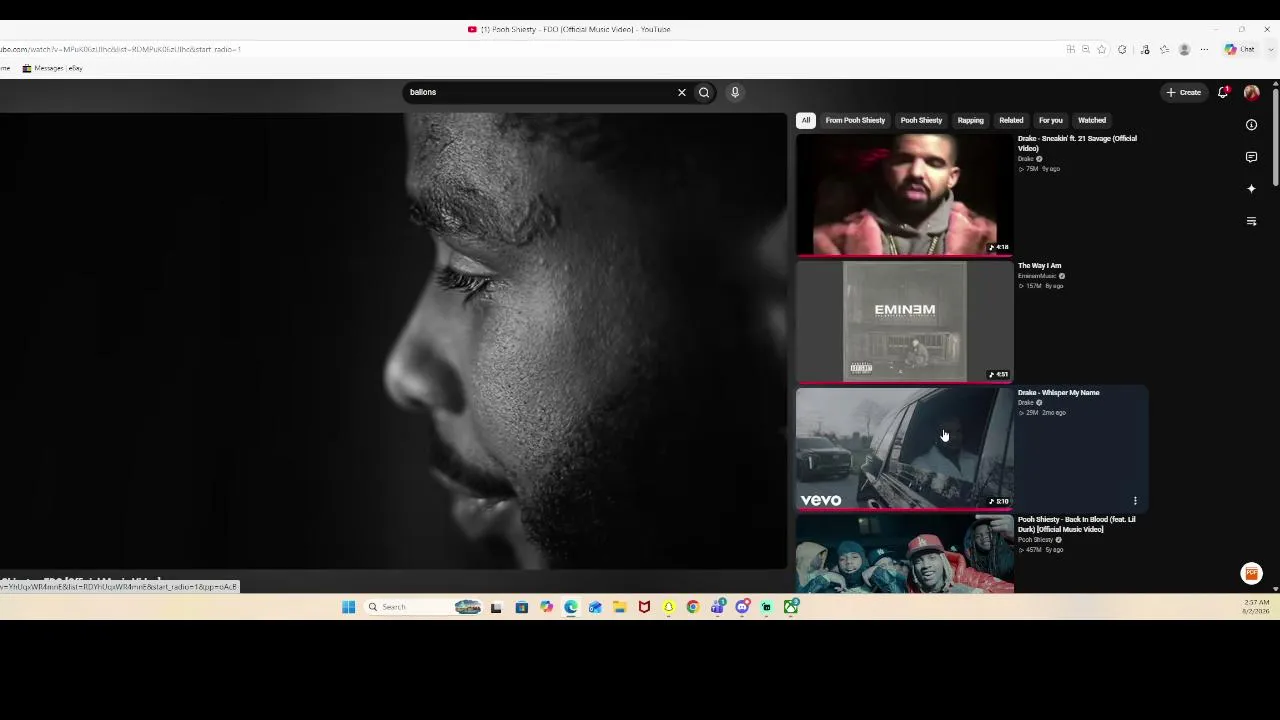Select the Pooh Shiesty filter chip
The height and width of the screenshot is (720, 1280).
pyautogui.click(x=921, y=120)
